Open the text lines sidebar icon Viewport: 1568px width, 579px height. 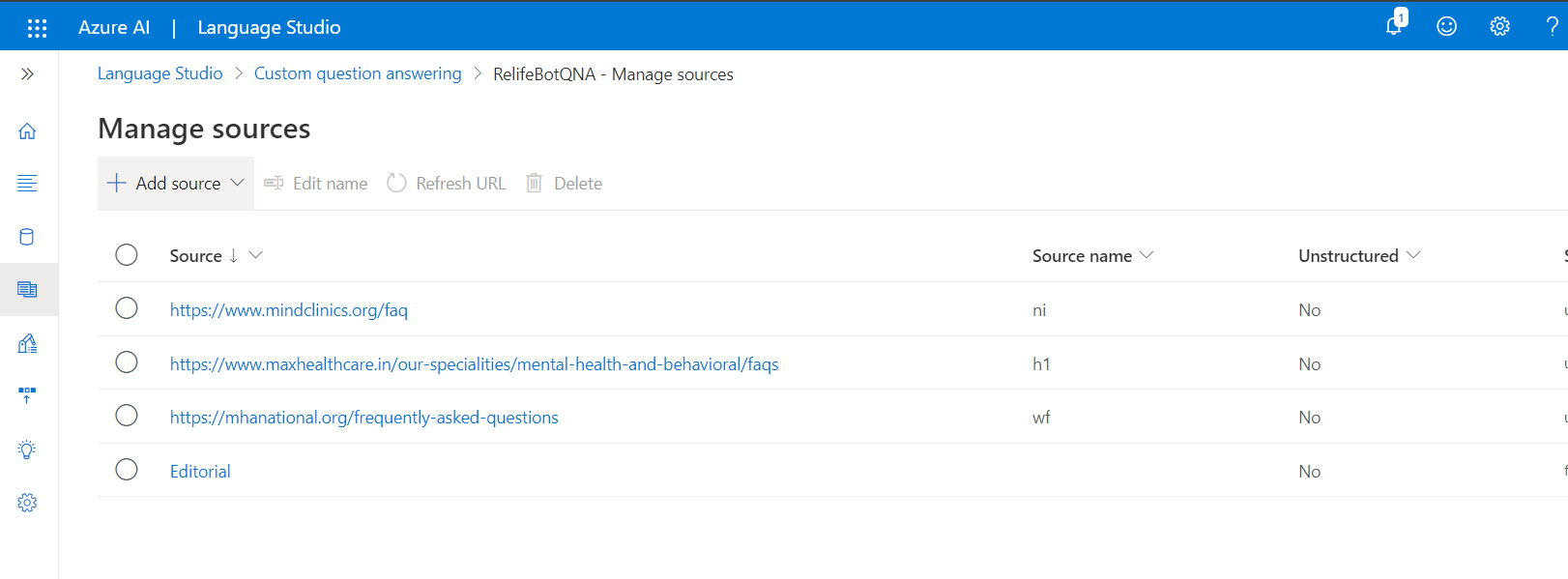point(27,184)
